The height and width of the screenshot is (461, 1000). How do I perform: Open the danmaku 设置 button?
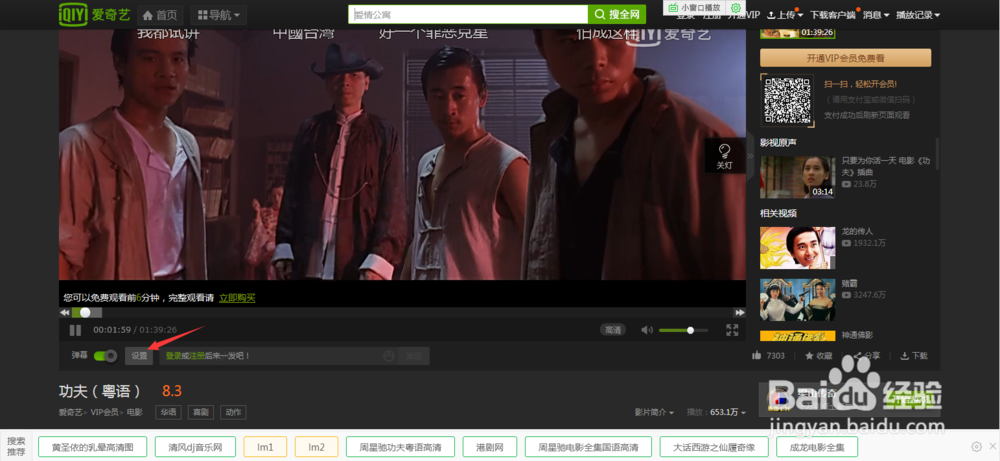tap(139, 356)
